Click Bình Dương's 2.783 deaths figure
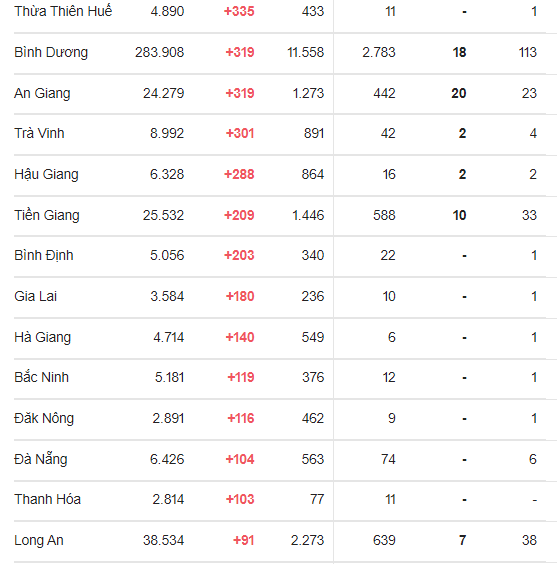Screen dimensions: 560x564 point(379,53)
